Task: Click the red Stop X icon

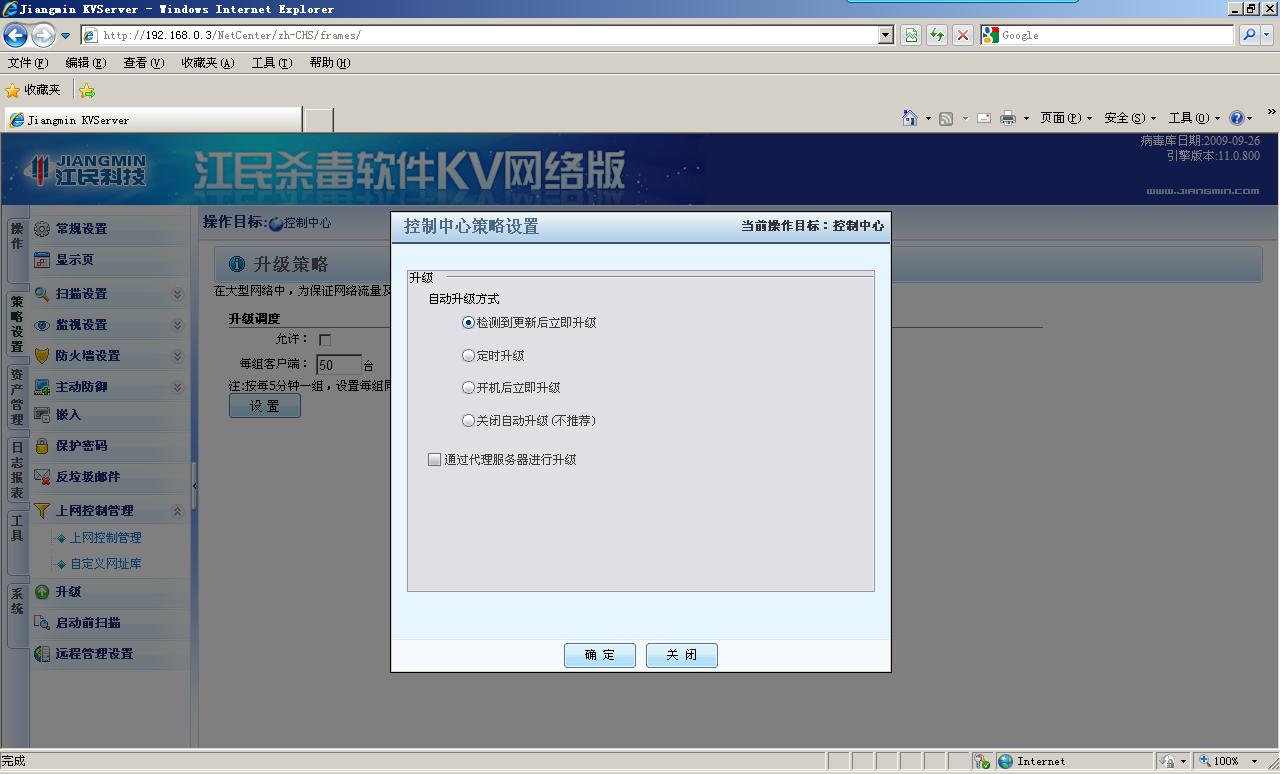Action: coord(963,35)
